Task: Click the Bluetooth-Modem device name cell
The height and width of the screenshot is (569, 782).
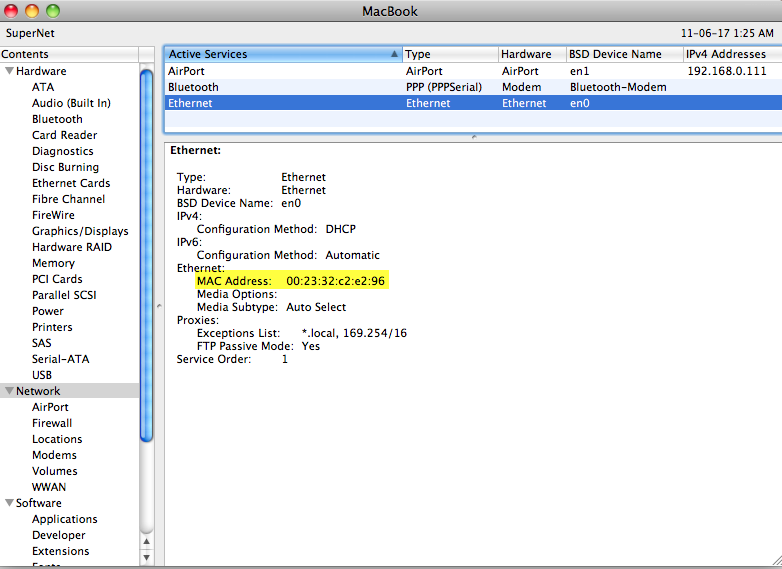Action: click(x=618, y=87)
